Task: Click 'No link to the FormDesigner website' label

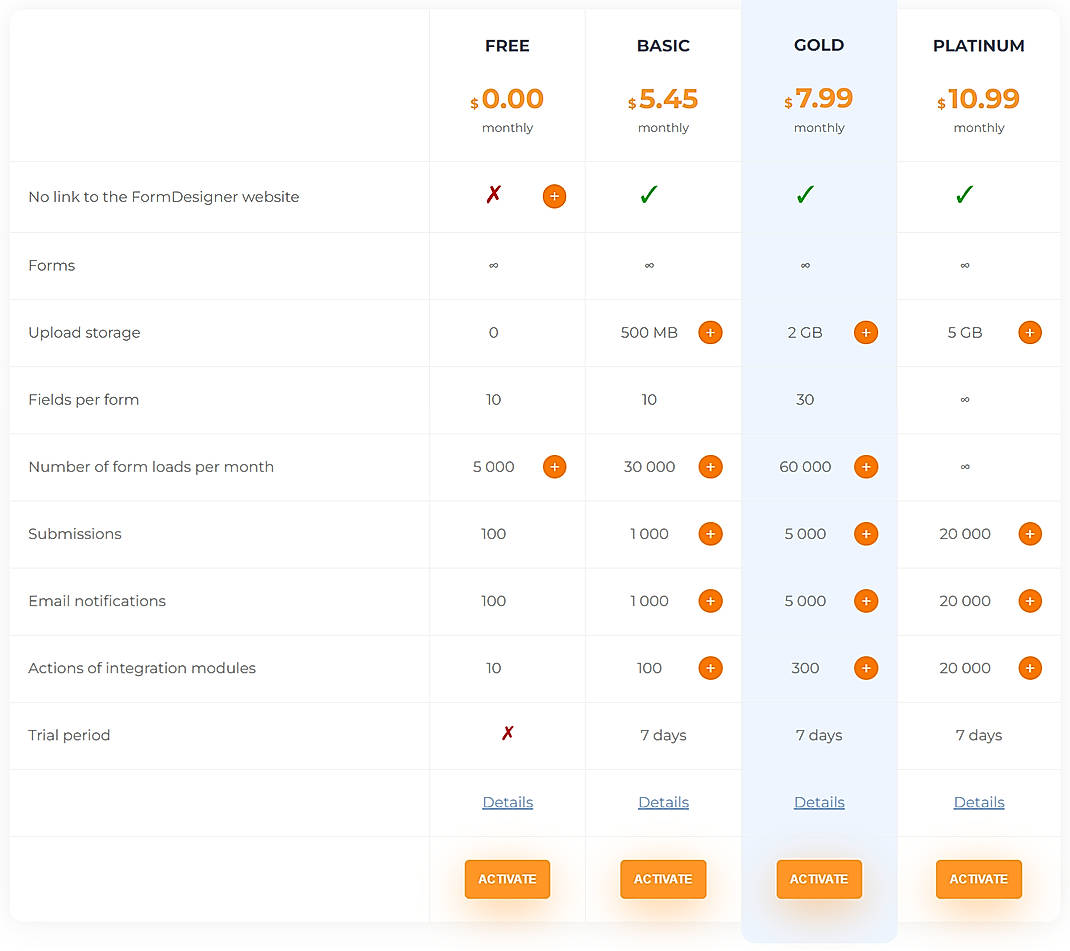Action: (x=164, y=197)
